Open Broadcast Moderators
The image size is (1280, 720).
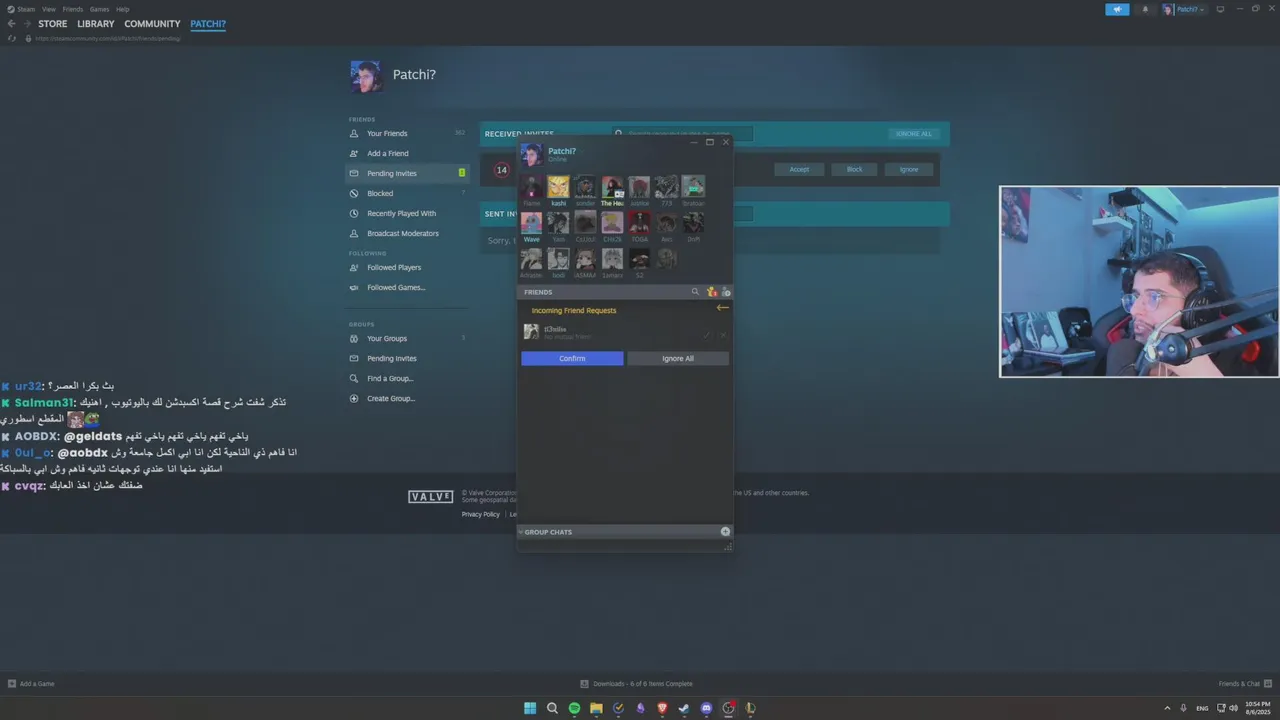click(402, 233)
